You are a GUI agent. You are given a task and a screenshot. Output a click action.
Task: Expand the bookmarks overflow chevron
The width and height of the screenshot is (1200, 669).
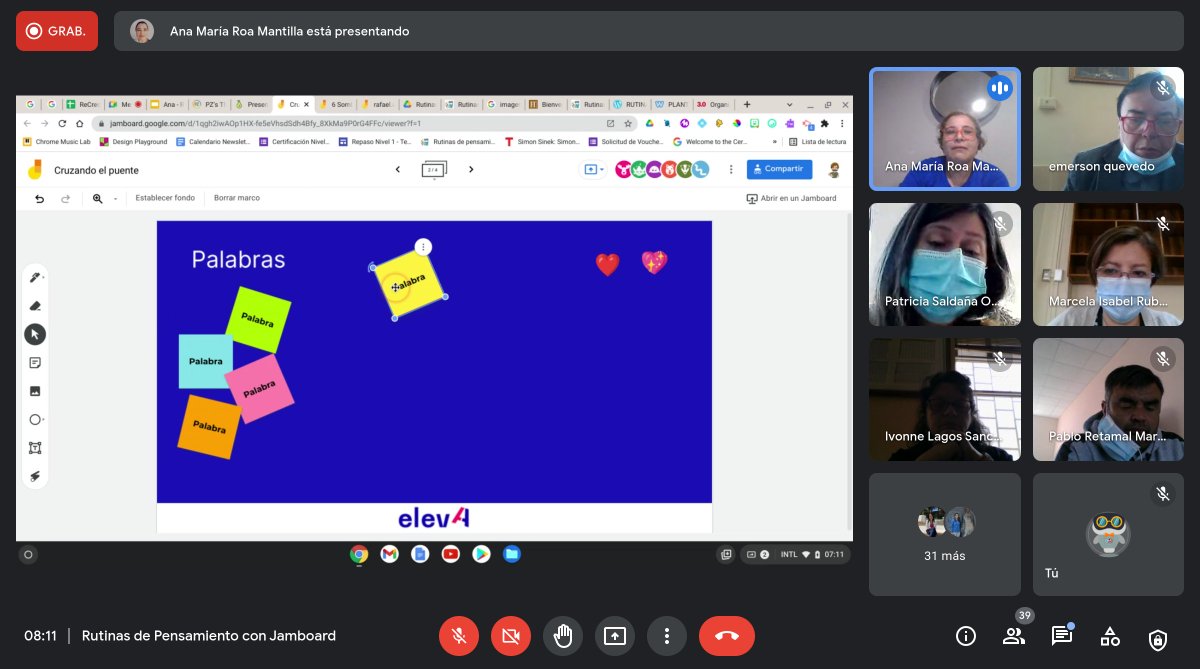pyautogui.click(x=774, y=142)
